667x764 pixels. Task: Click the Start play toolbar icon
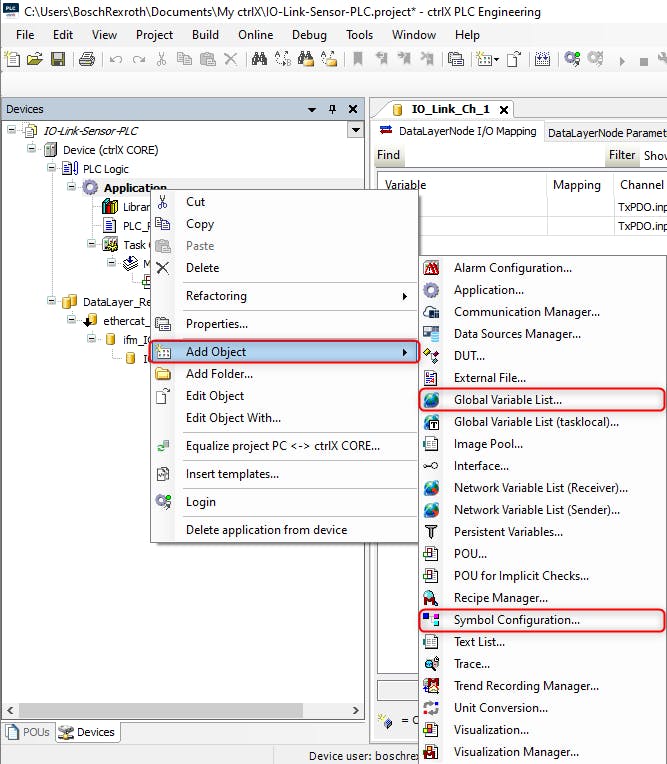click(x=622, y=61)
